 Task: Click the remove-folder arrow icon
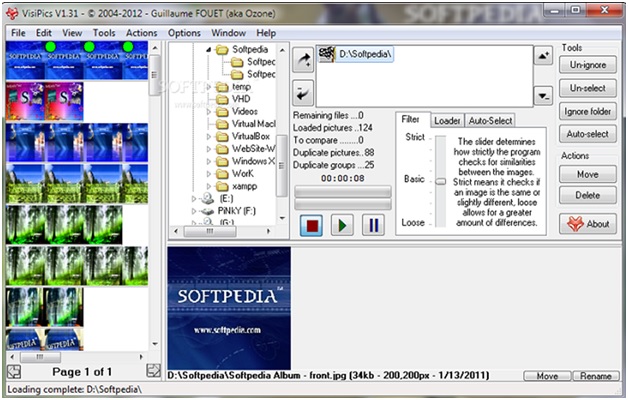point(303,93)
